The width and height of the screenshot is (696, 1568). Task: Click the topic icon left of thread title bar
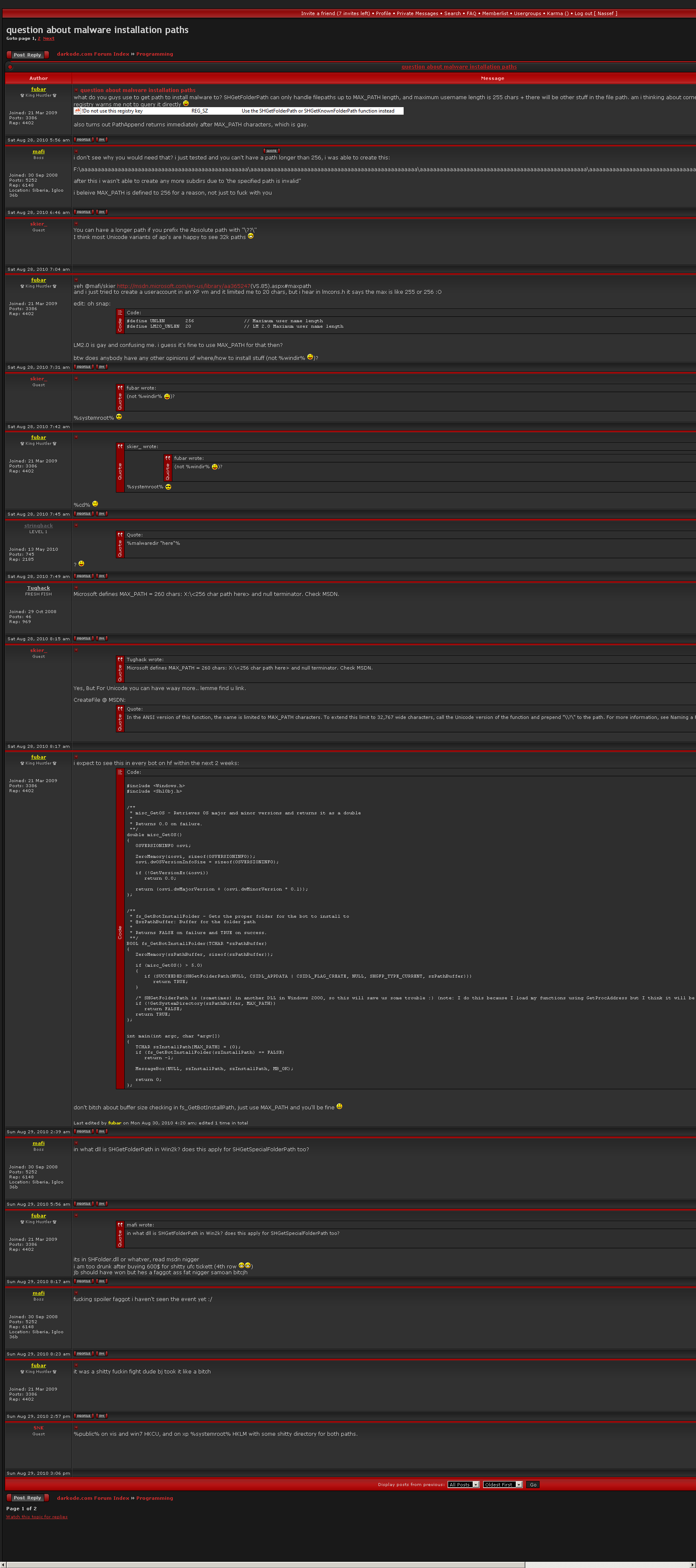click(x=10, y=67)
